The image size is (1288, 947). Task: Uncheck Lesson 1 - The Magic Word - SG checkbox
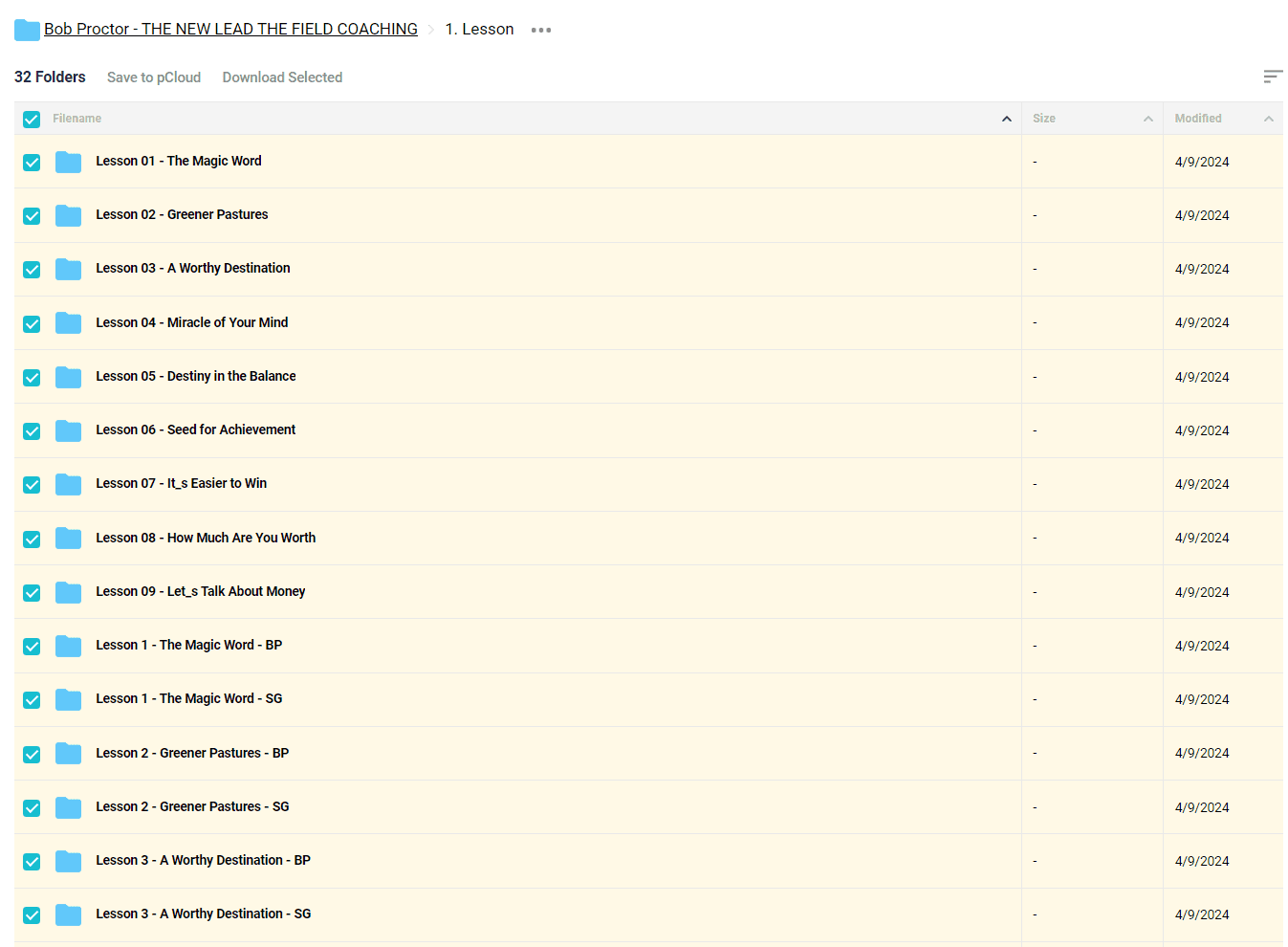pos(32,700)
